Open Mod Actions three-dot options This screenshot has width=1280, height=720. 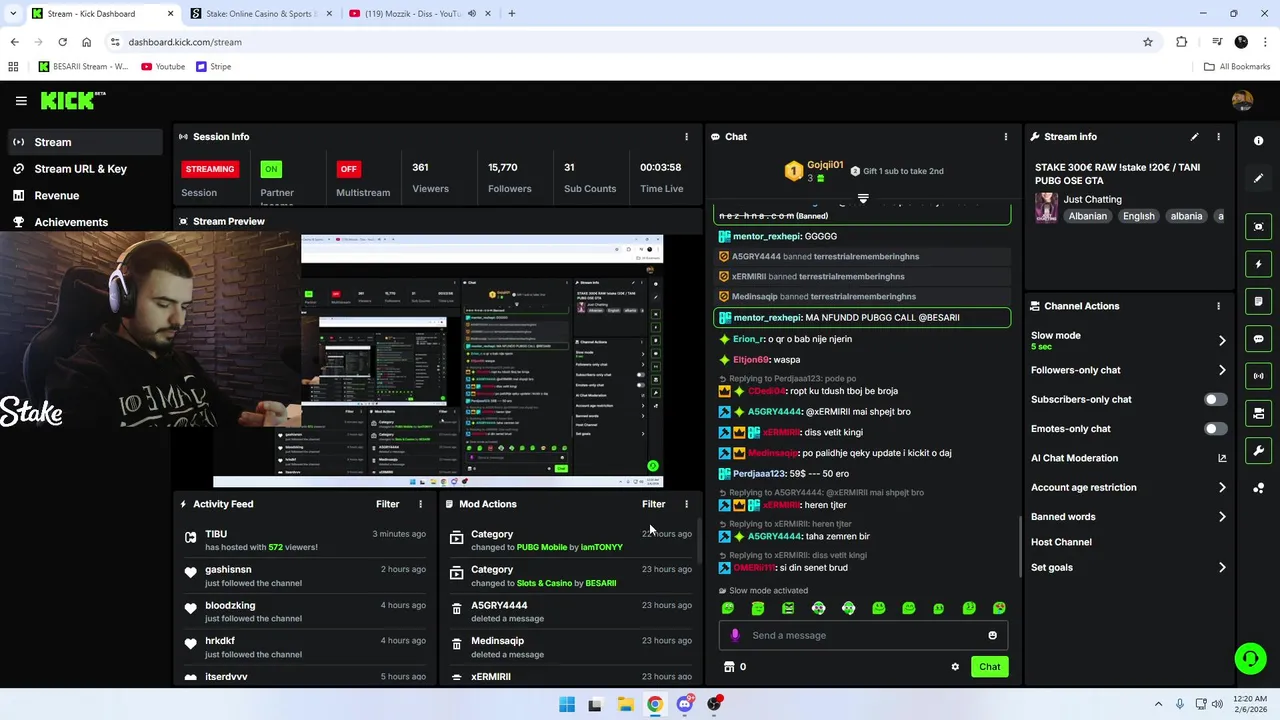(686, 504)
